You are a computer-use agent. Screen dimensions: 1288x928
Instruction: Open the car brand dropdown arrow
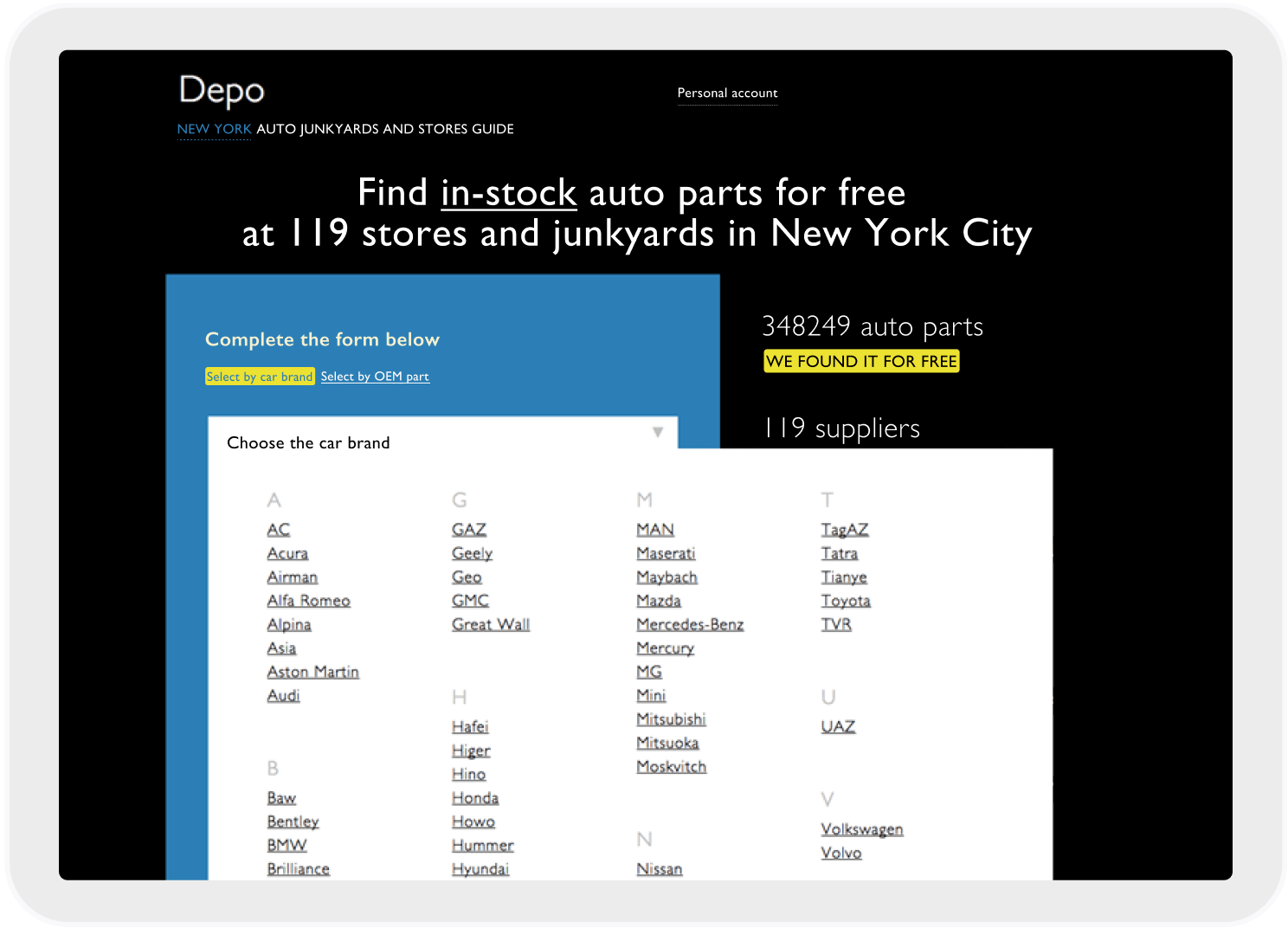tap(658, 432)
